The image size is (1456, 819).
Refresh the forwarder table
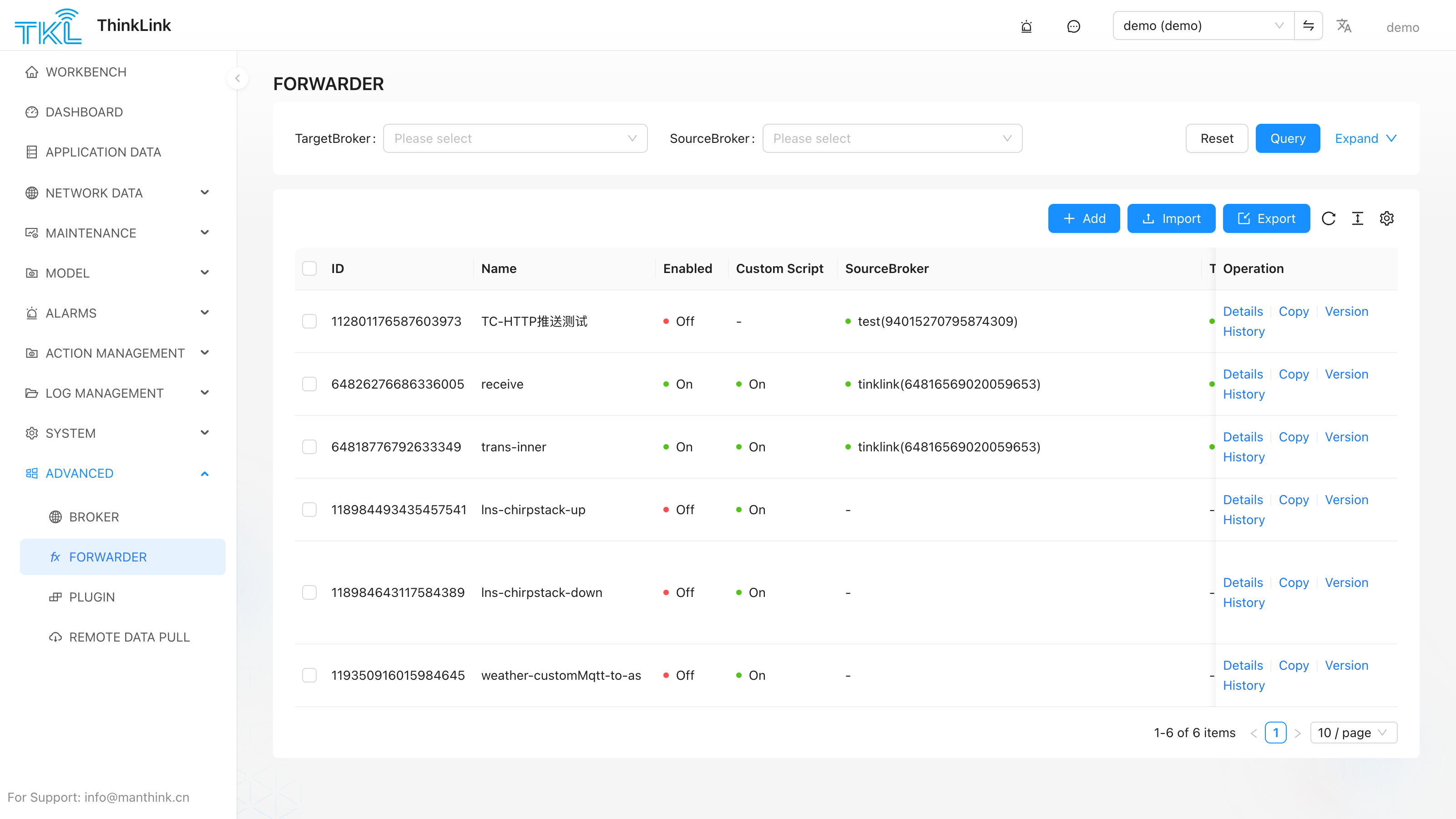click(x=1328, y=219)
